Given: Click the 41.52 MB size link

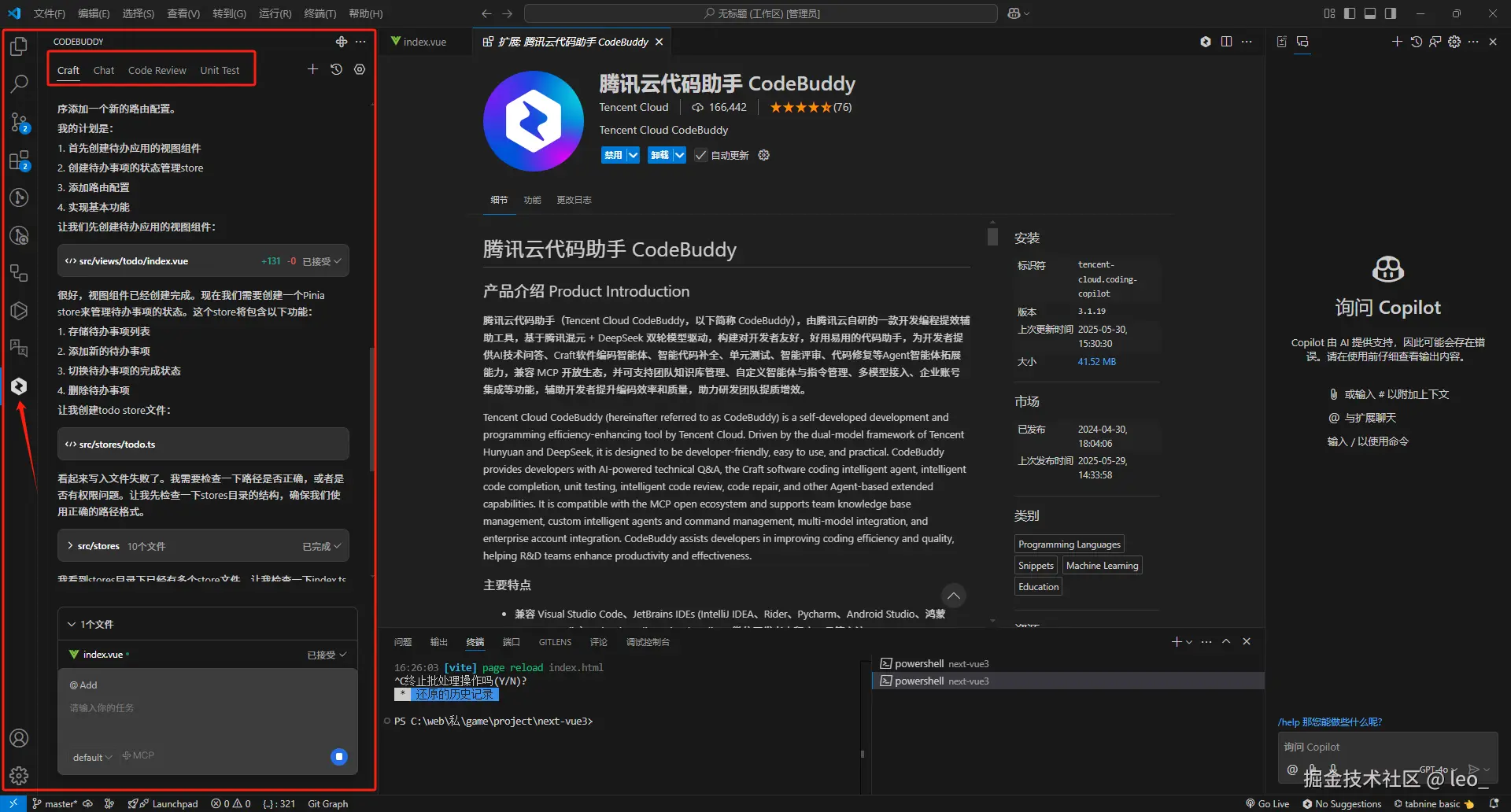Looking at the screenshot, I should [1096, 362].
